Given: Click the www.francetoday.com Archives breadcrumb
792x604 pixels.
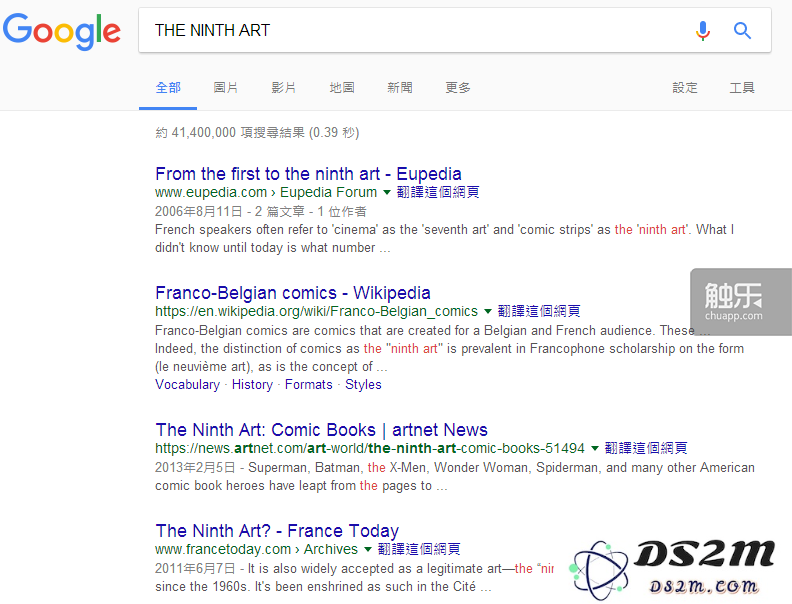Looking at the screenshot, I should 256,549.
